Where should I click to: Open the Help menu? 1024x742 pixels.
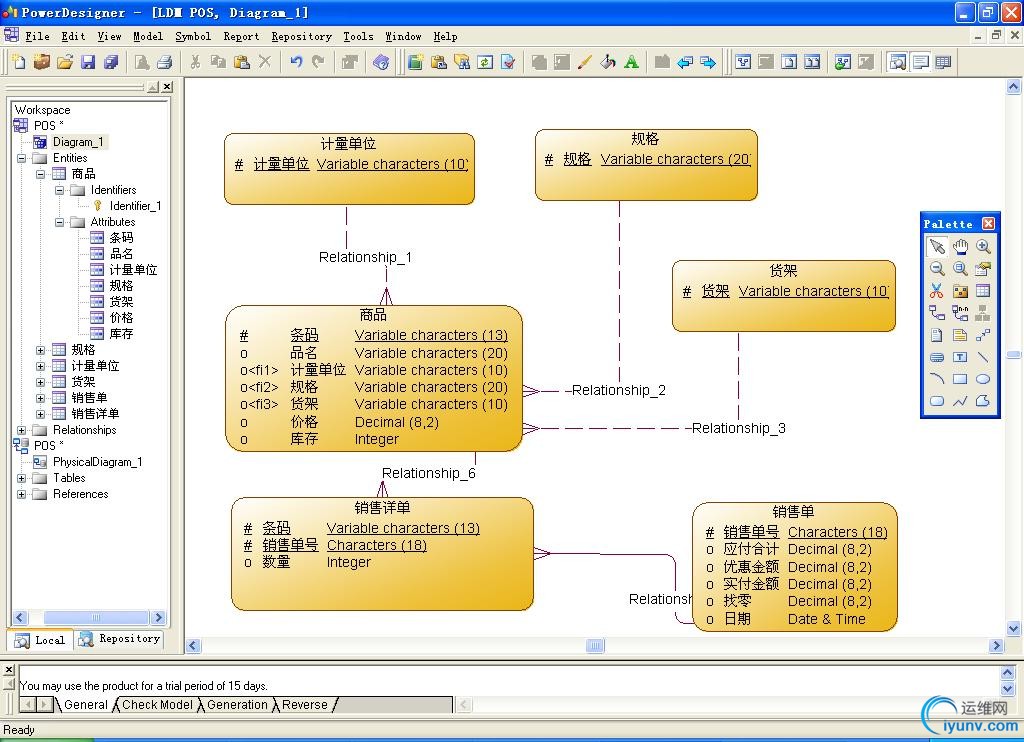(445, 37)
